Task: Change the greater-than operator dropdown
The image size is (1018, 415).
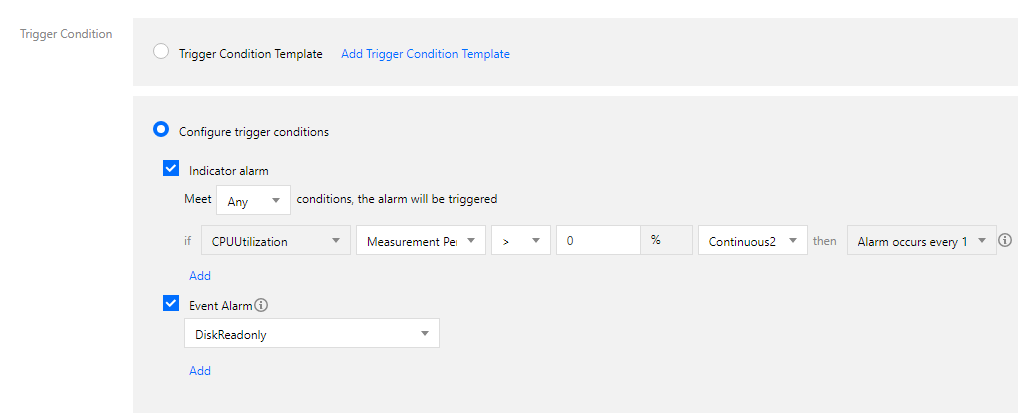Action: pyautogui.click(x=520, y=241)
